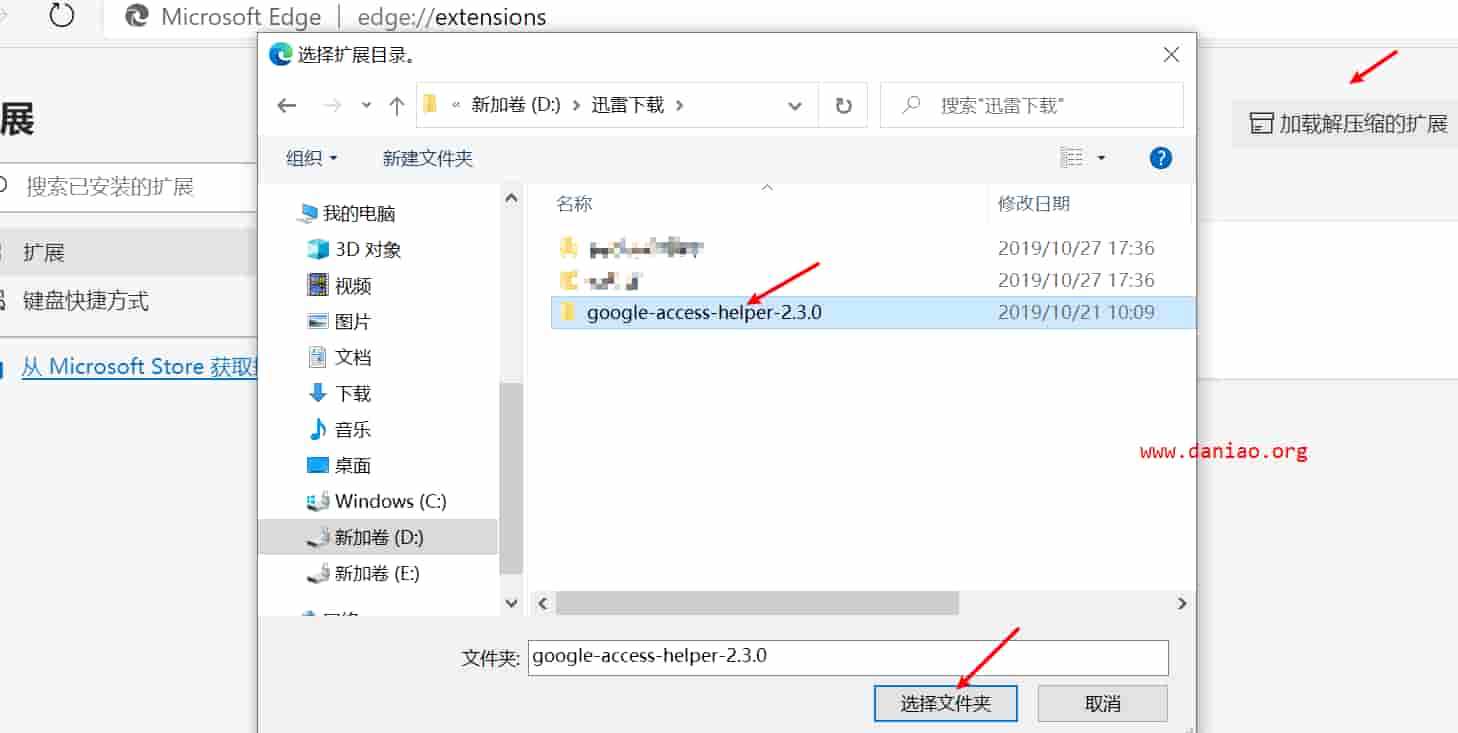Click the 选择文件夹 button
Image resolution: width=1458 pixels, height=733 pixels.
click(x=946, y=703)
